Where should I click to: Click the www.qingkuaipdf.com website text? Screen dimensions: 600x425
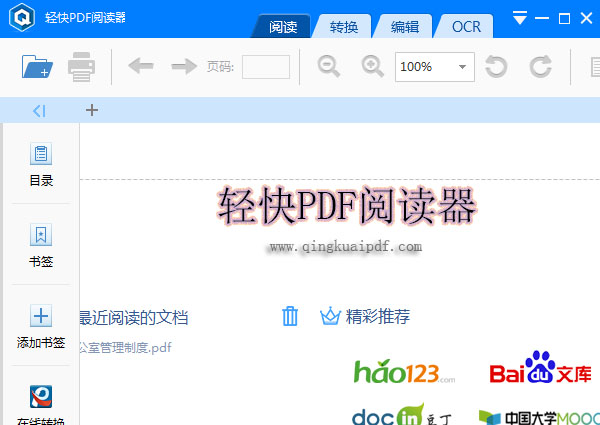tap(346, 247)
